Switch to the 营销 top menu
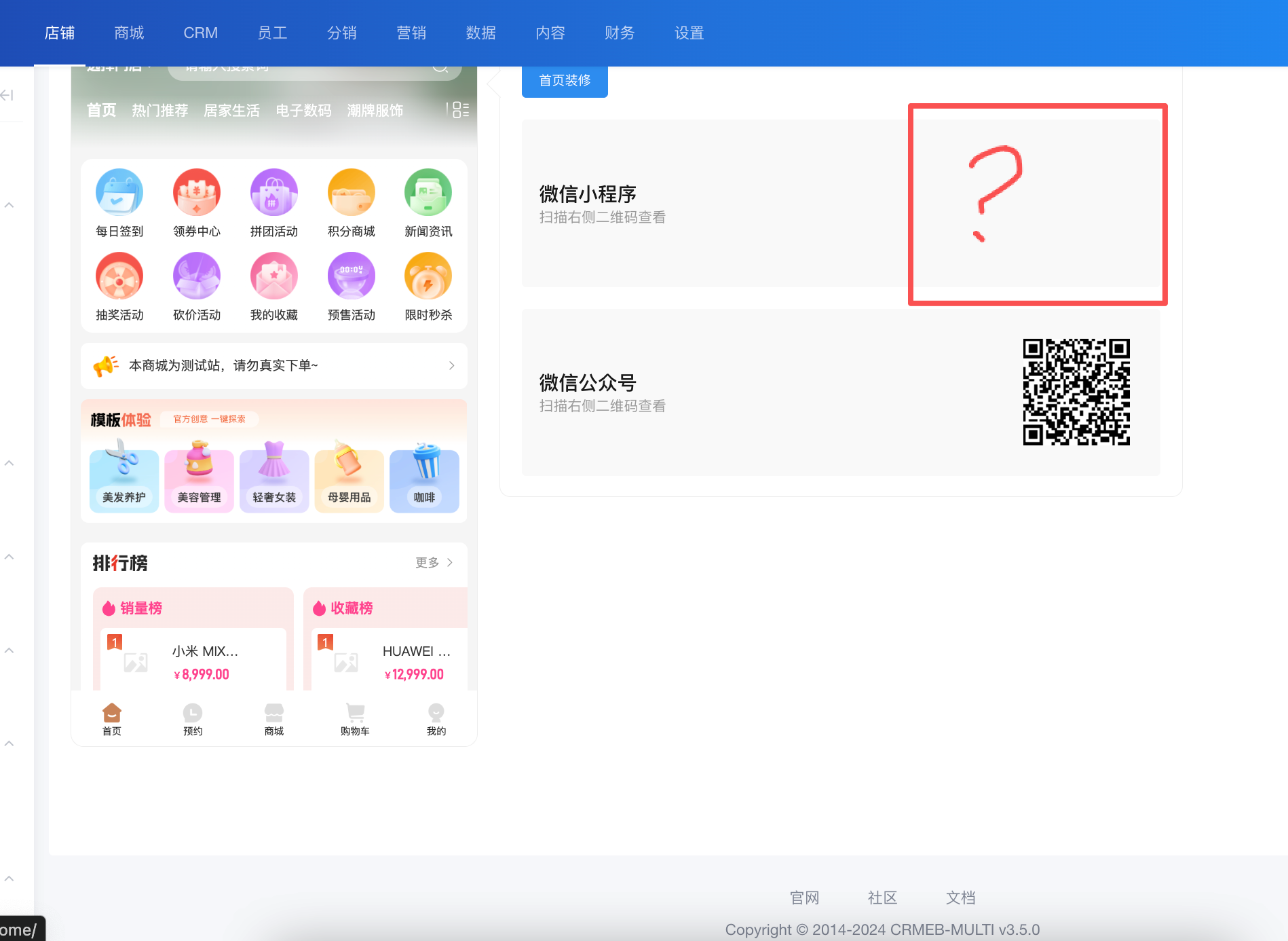Image resolution: width=1288 pixels, height=941 pixels. (x=411, y=33)
